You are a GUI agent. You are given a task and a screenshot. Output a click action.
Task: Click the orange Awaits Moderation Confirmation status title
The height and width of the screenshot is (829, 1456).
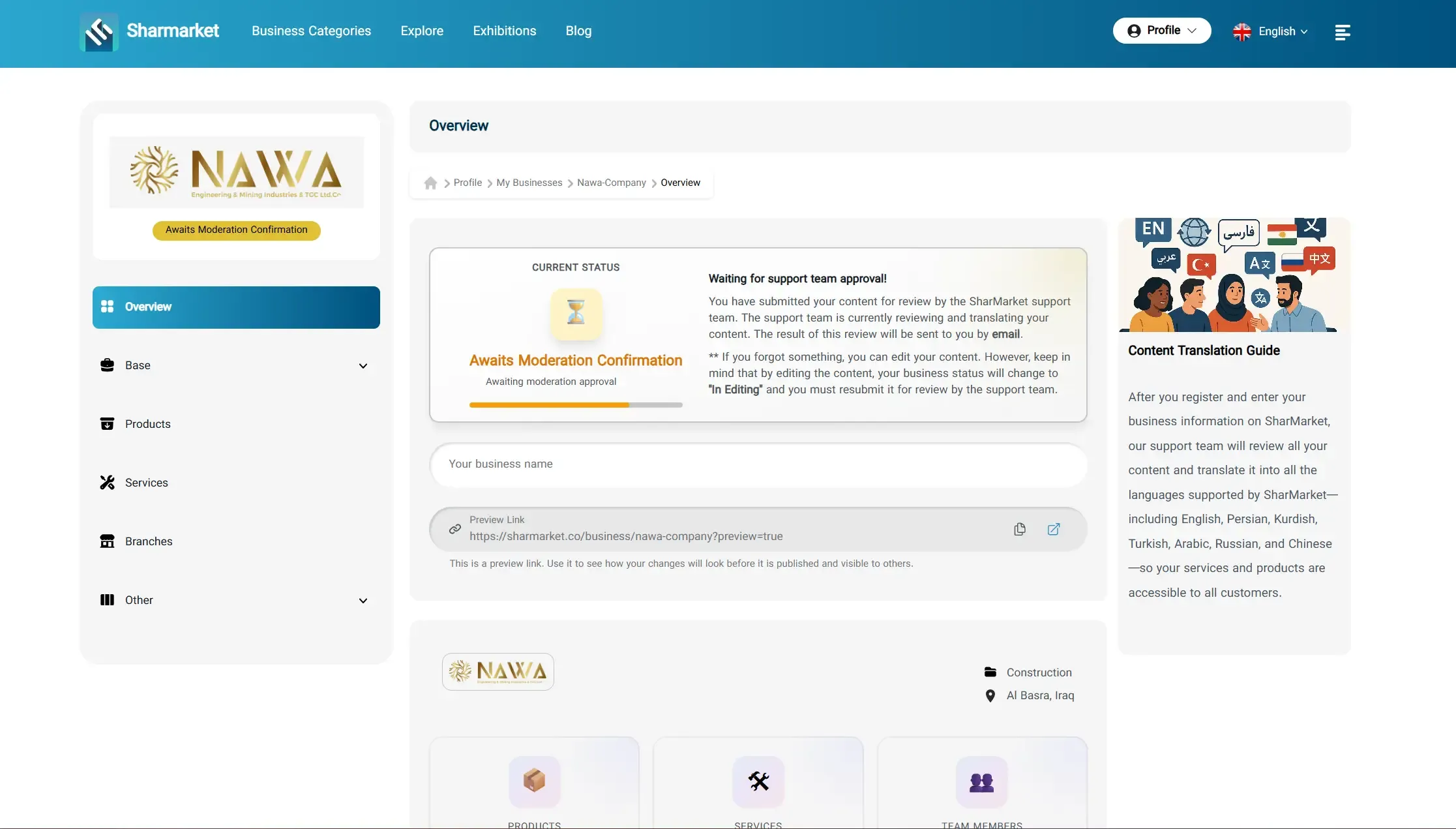pyautogui.click(x=576, y=361)
